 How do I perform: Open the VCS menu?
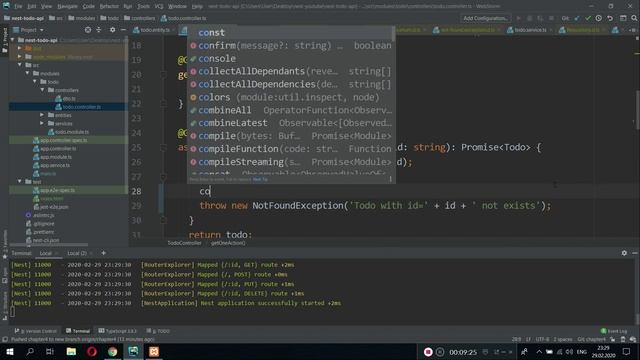tap(159, 6)
